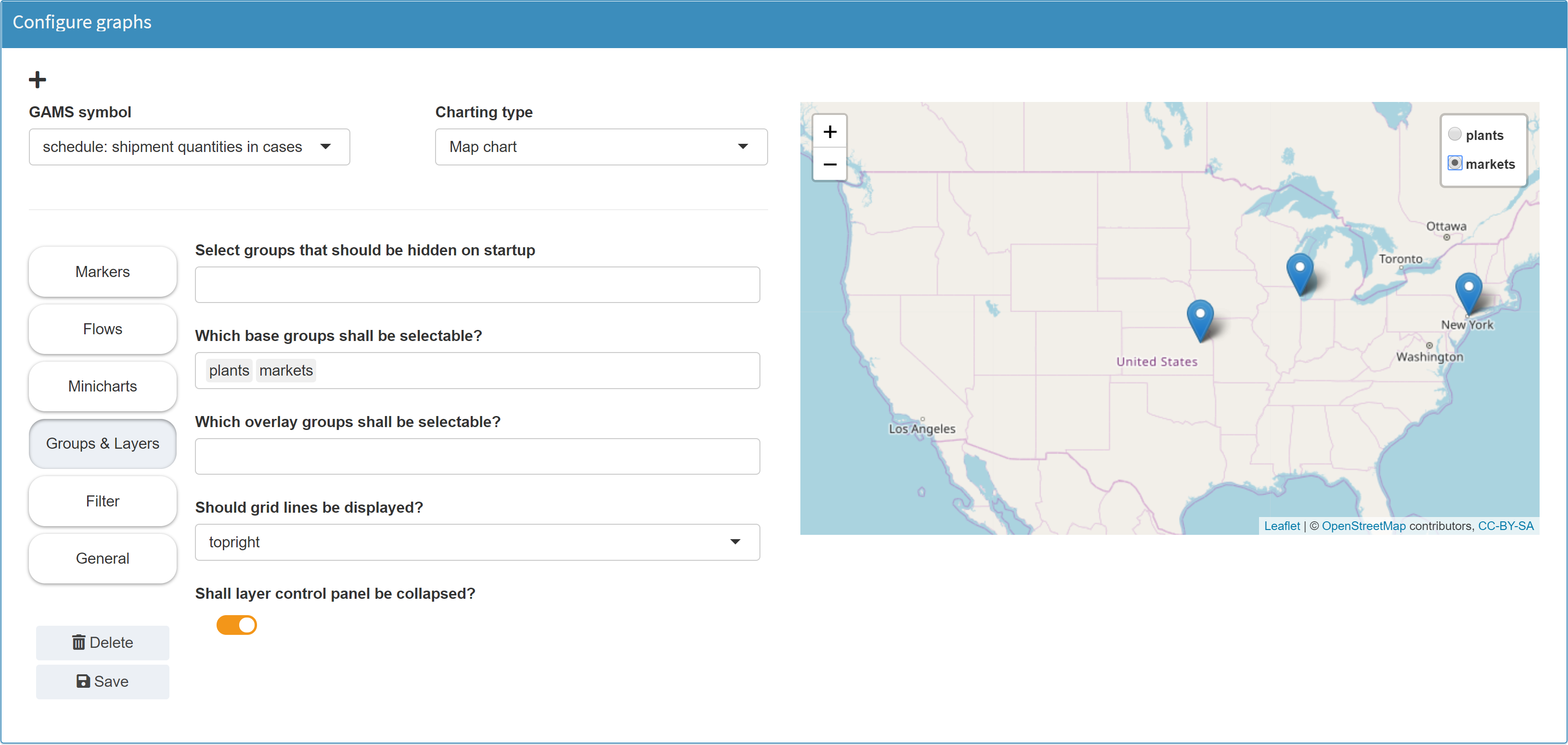Image resolution: width=1568 pixels, height=745 pixels.
Task: Zoom out on the map
Action: (830, 164)
